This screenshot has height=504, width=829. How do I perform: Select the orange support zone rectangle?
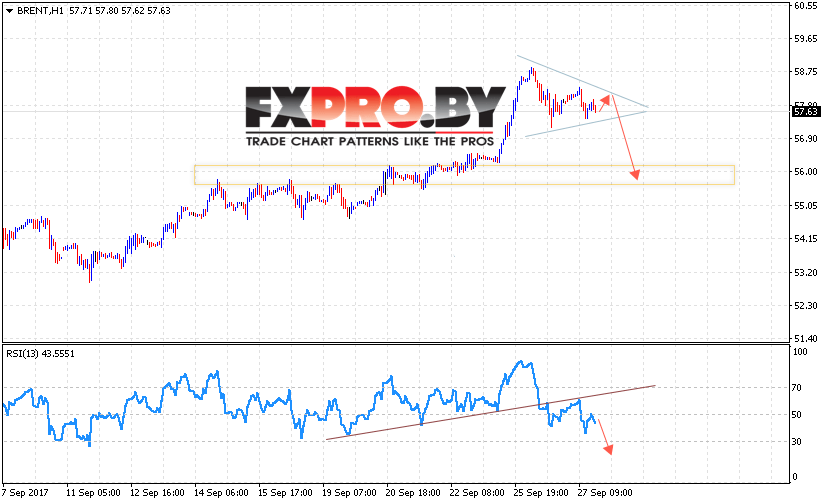point(464,175)
